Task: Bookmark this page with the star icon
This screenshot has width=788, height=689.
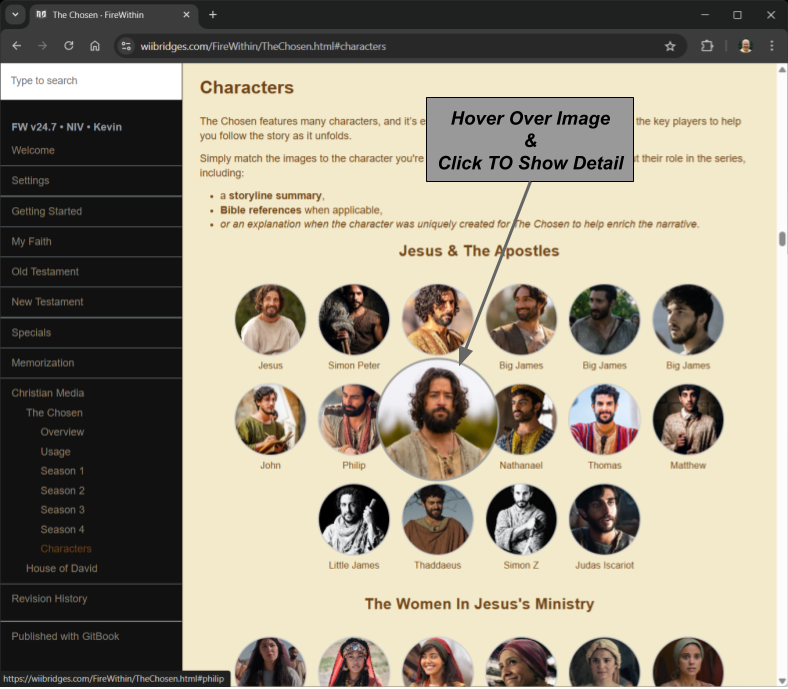Action: 670,46
